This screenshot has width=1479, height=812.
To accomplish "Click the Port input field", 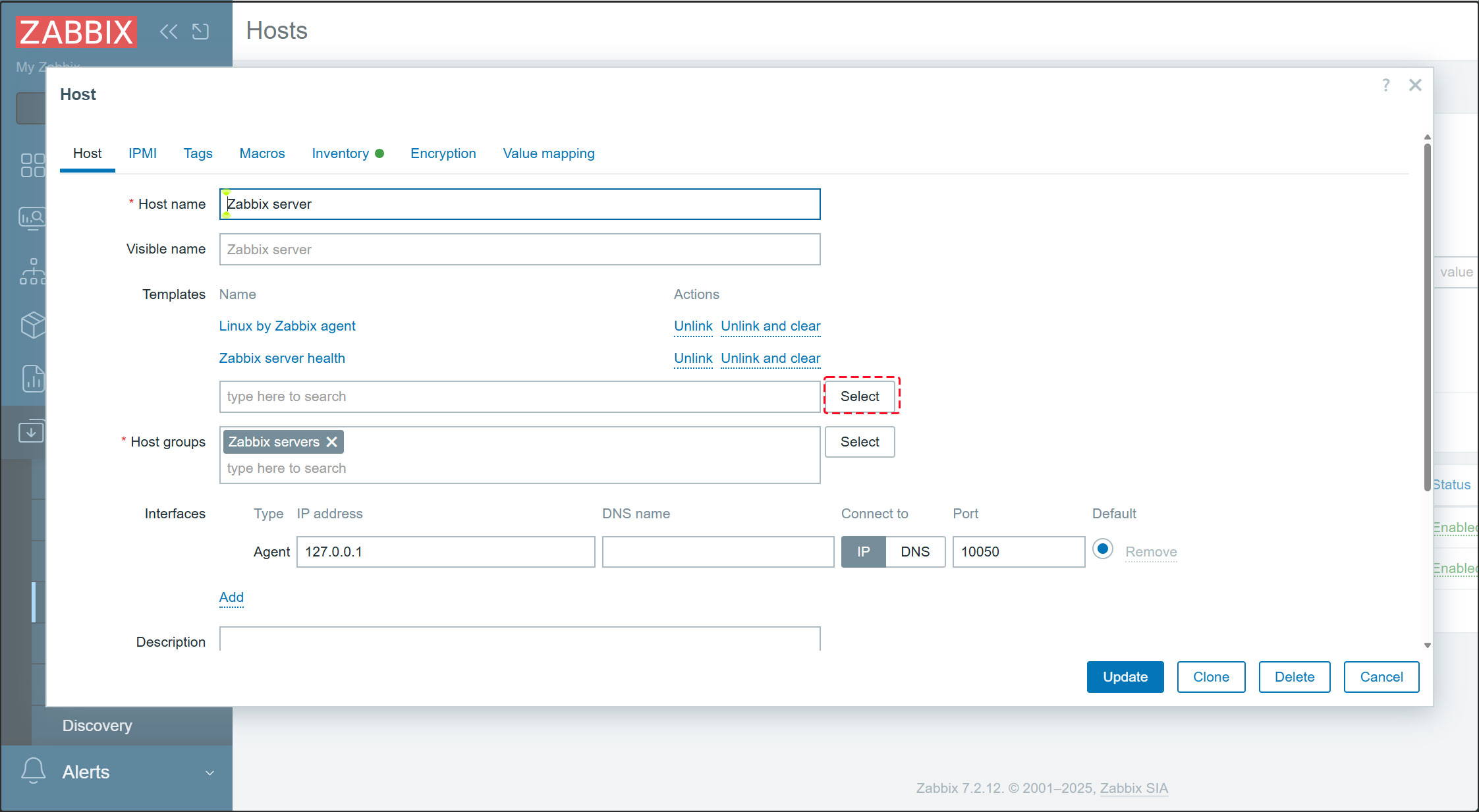I will [x=1018, y=552].
